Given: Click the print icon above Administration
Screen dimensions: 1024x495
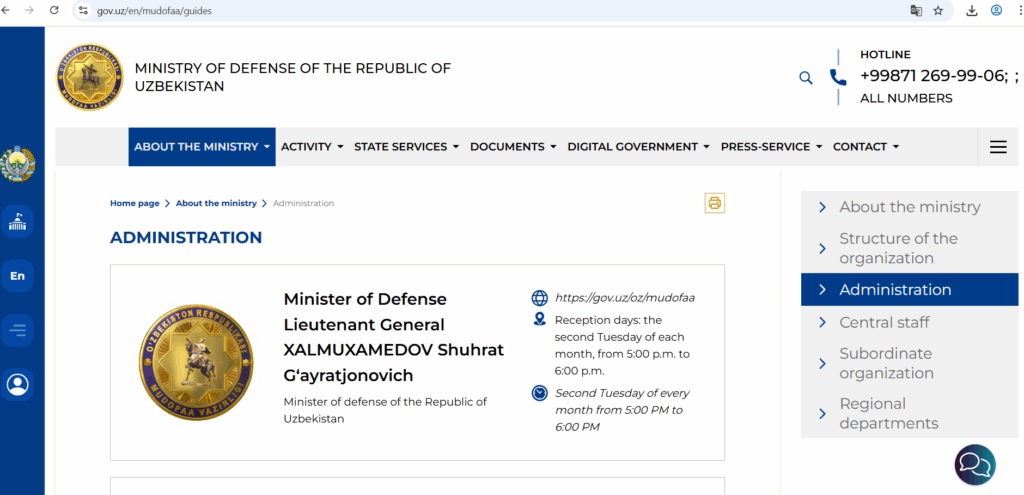Looking at the screenshot, I should [714, 203].
